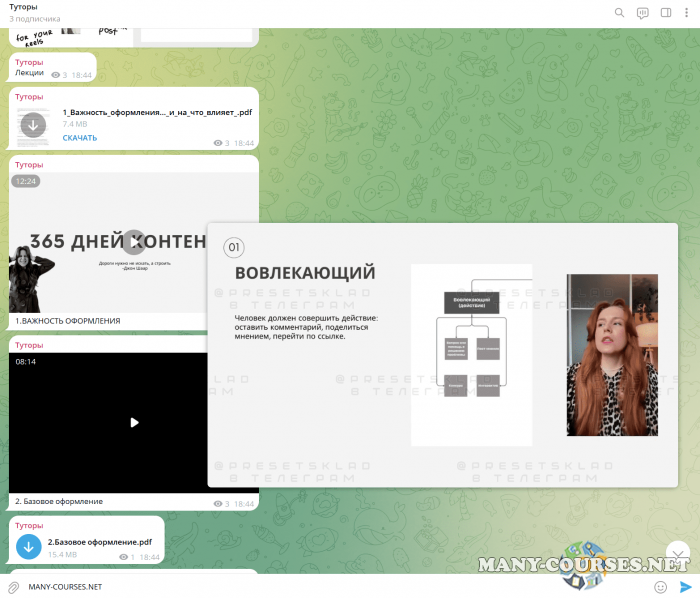Image resolution: width=700 pixels, height=598 pixels.
Task: Click the СКАЧАТЬ download link
Action: (80, 138)
